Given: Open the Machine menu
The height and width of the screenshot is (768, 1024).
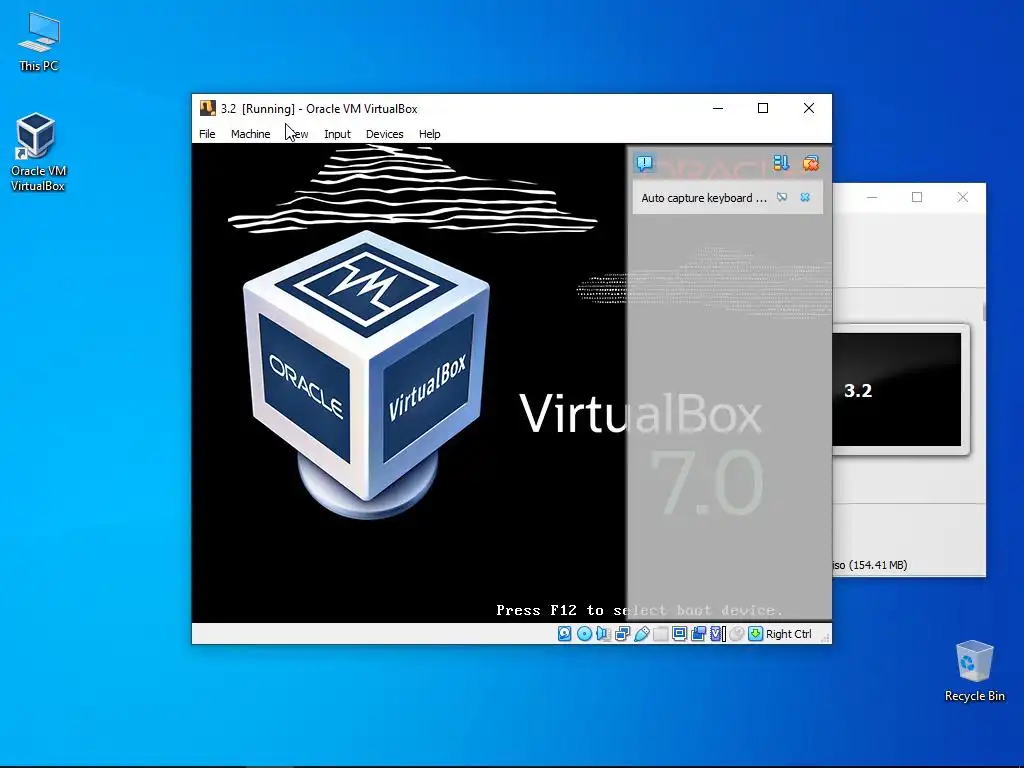Looking at the screenshot, I should (250, 134).
